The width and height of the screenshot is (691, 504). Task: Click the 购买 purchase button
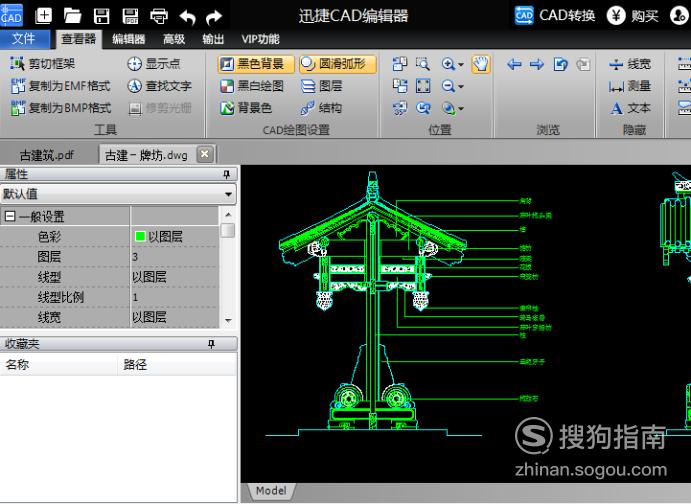point(633,16)
